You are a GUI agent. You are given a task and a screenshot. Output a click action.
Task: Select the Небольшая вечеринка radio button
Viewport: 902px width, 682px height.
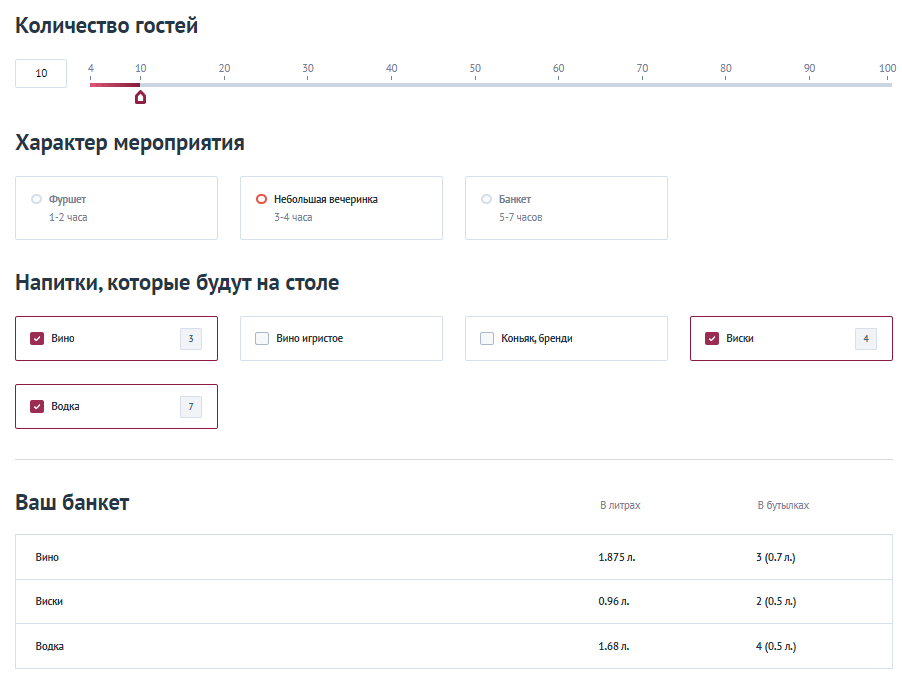pyautogui.click(x=262, y=199)
